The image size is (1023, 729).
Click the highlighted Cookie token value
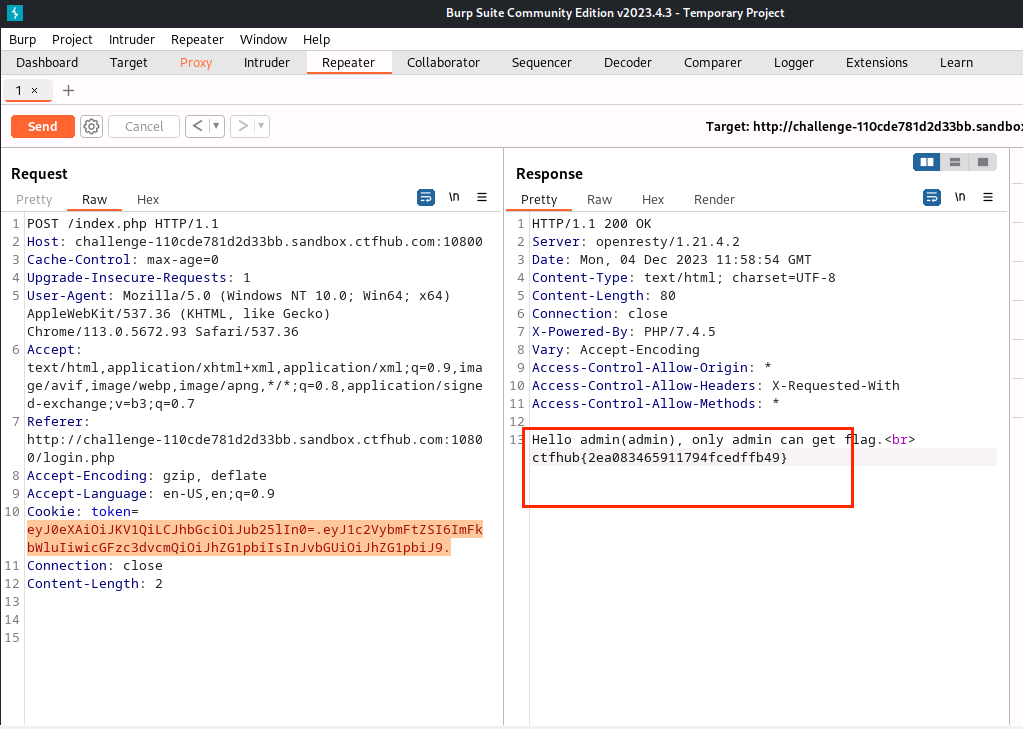pyautogui.click(x=254, y=538)
